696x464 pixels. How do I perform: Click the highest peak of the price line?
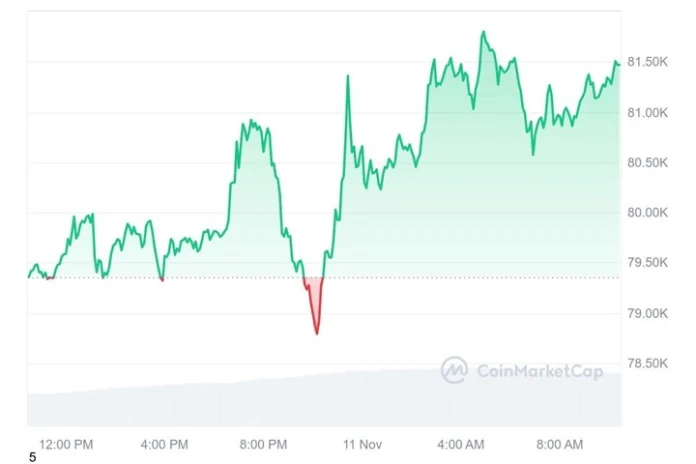483,33
